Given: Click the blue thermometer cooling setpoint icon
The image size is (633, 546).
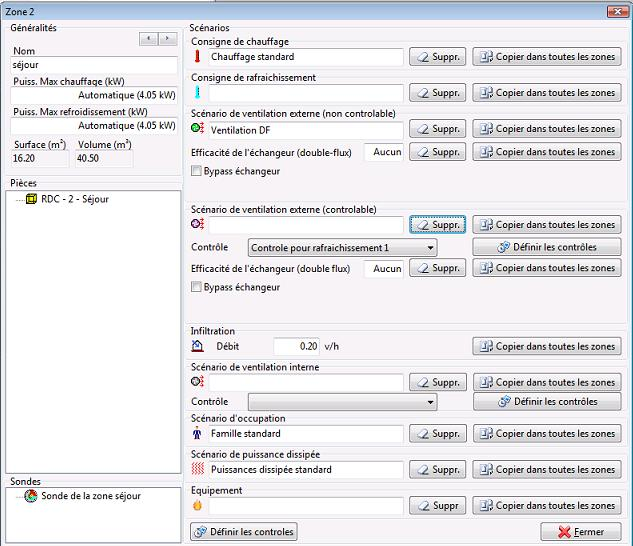Looking at the screenshot, I should 197,92.
